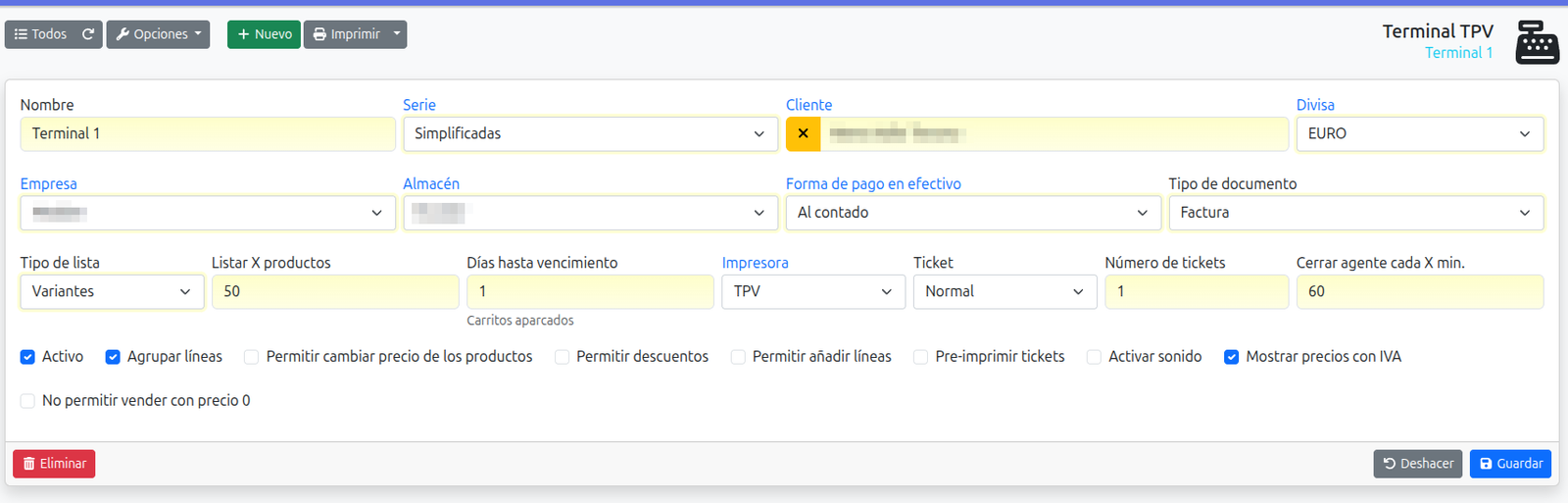
Task: Enable Permitir descuentos checkbox
Action: coord(562,357)
